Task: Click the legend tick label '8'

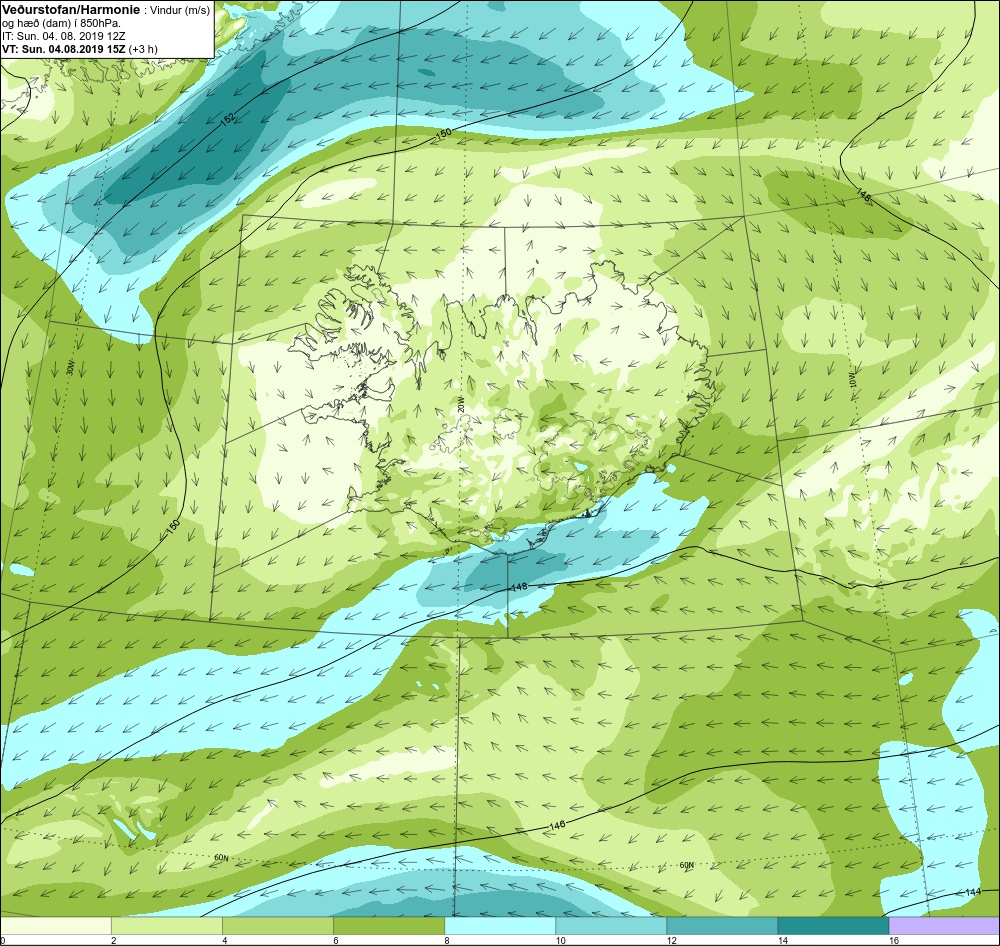Action: [446, 940]
